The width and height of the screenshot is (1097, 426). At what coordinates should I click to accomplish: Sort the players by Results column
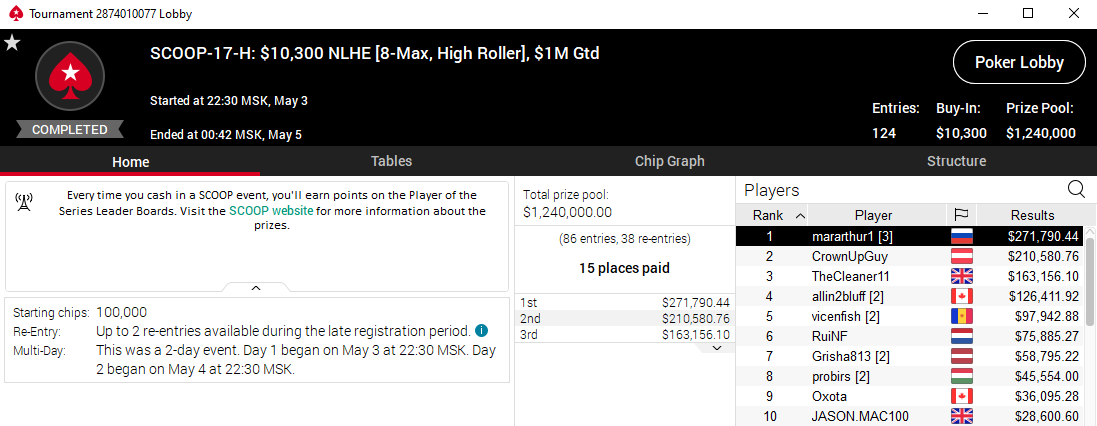(1032, 215)
